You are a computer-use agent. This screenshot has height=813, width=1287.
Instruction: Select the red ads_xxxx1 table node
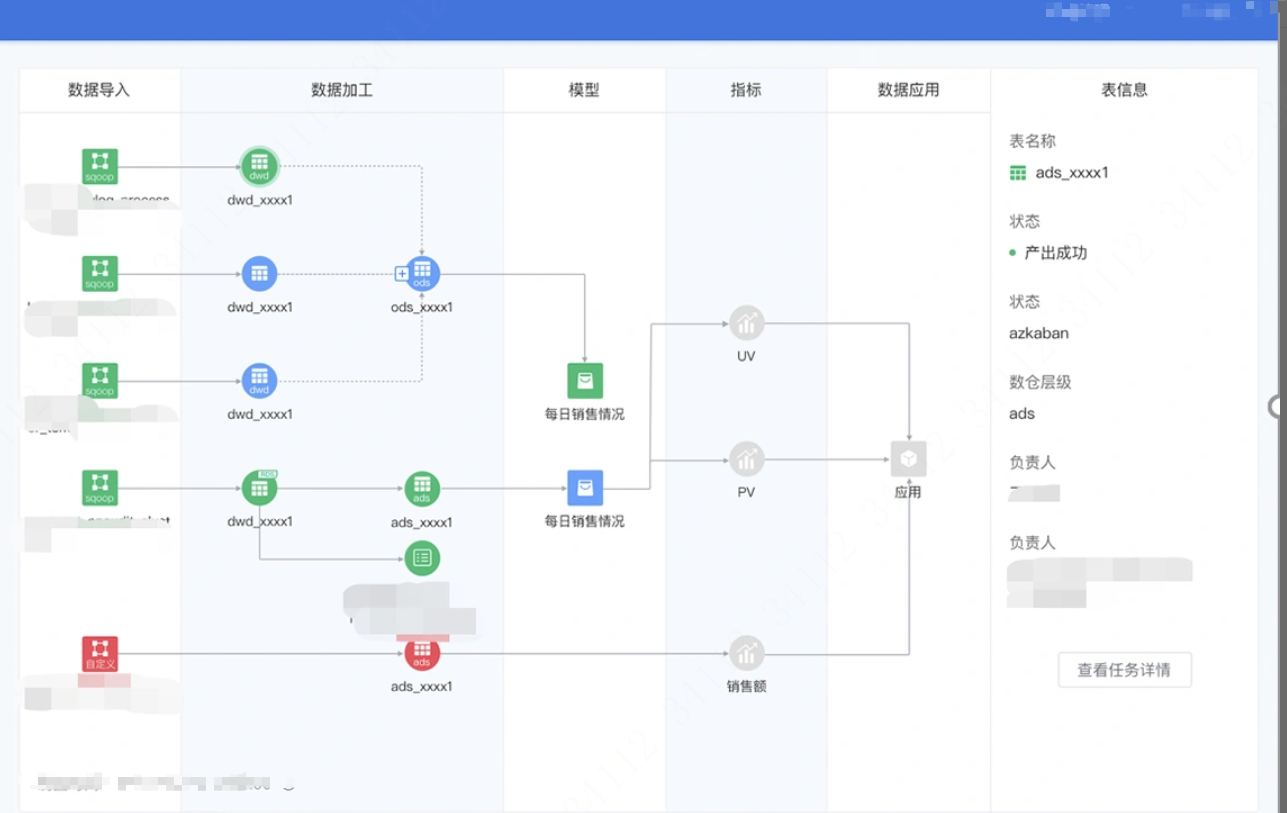tap(422, 653)
